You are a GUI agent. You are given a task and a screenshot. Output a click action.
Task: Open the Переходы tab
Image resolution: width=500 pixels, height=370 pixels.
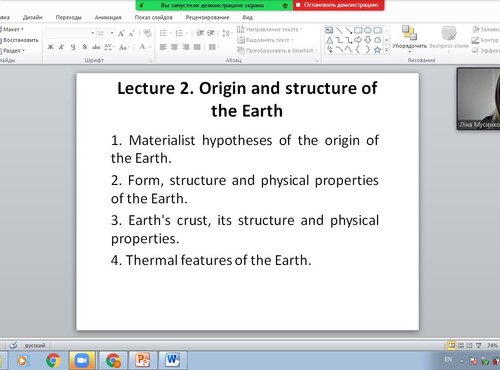[x=68, y=17]
